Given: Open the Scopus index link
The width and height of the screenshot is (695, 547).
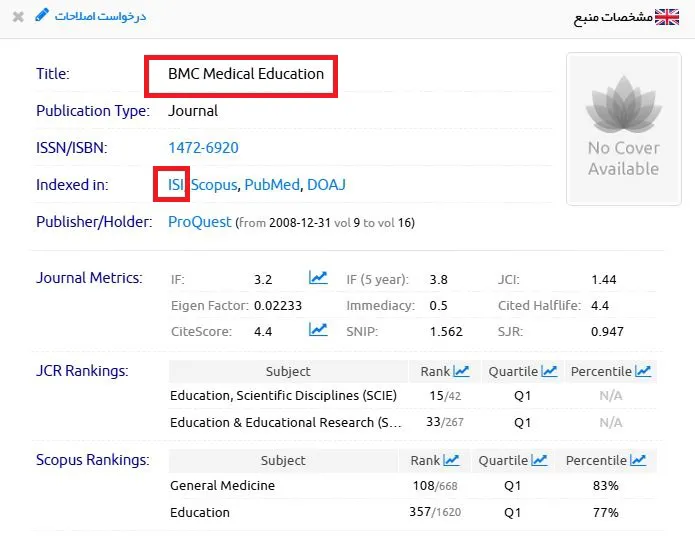Looking at the screenshot, I should pyautogui.click(x=214, y=184).
